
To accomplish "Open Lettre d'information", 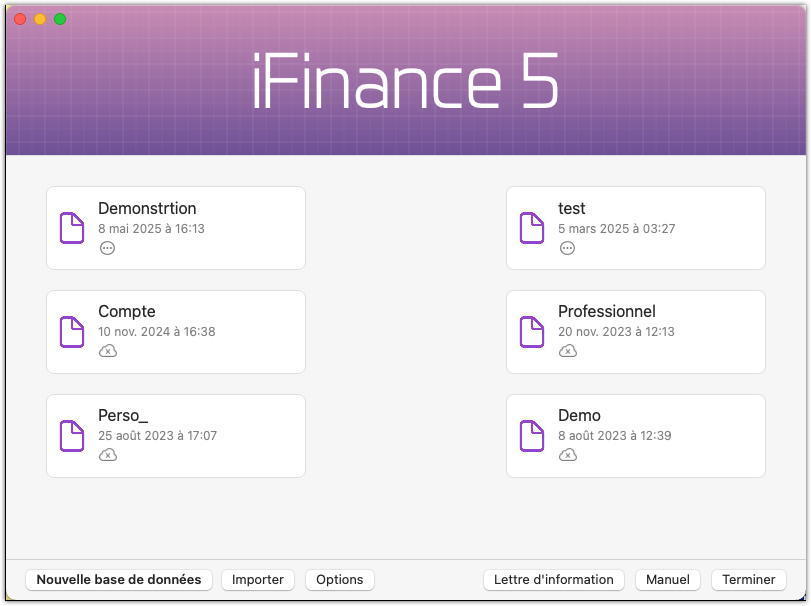I will coord(553,580).
